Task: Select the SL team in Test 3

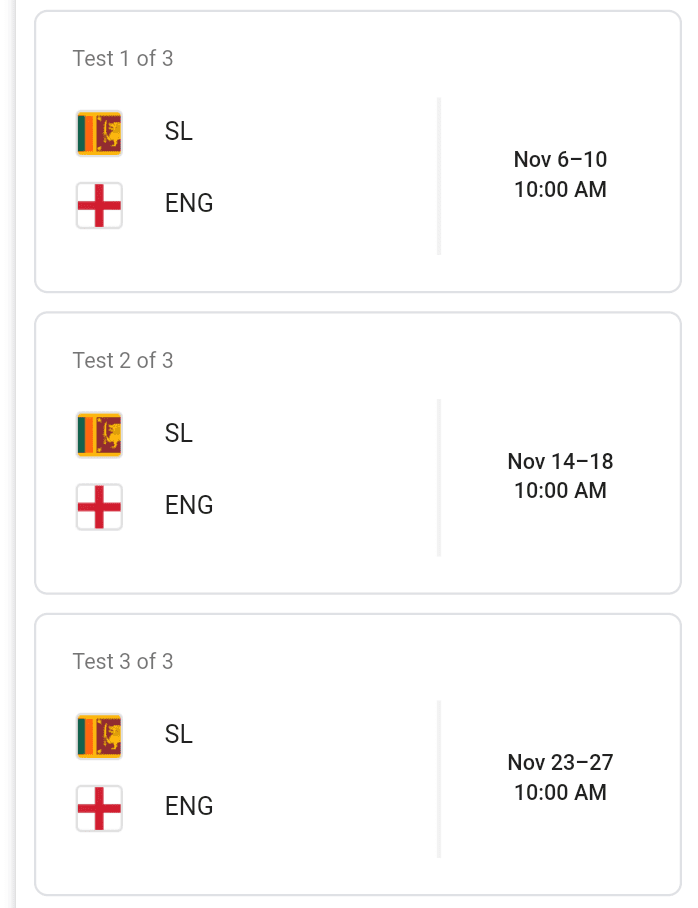Action: click(x=179, y=735)
